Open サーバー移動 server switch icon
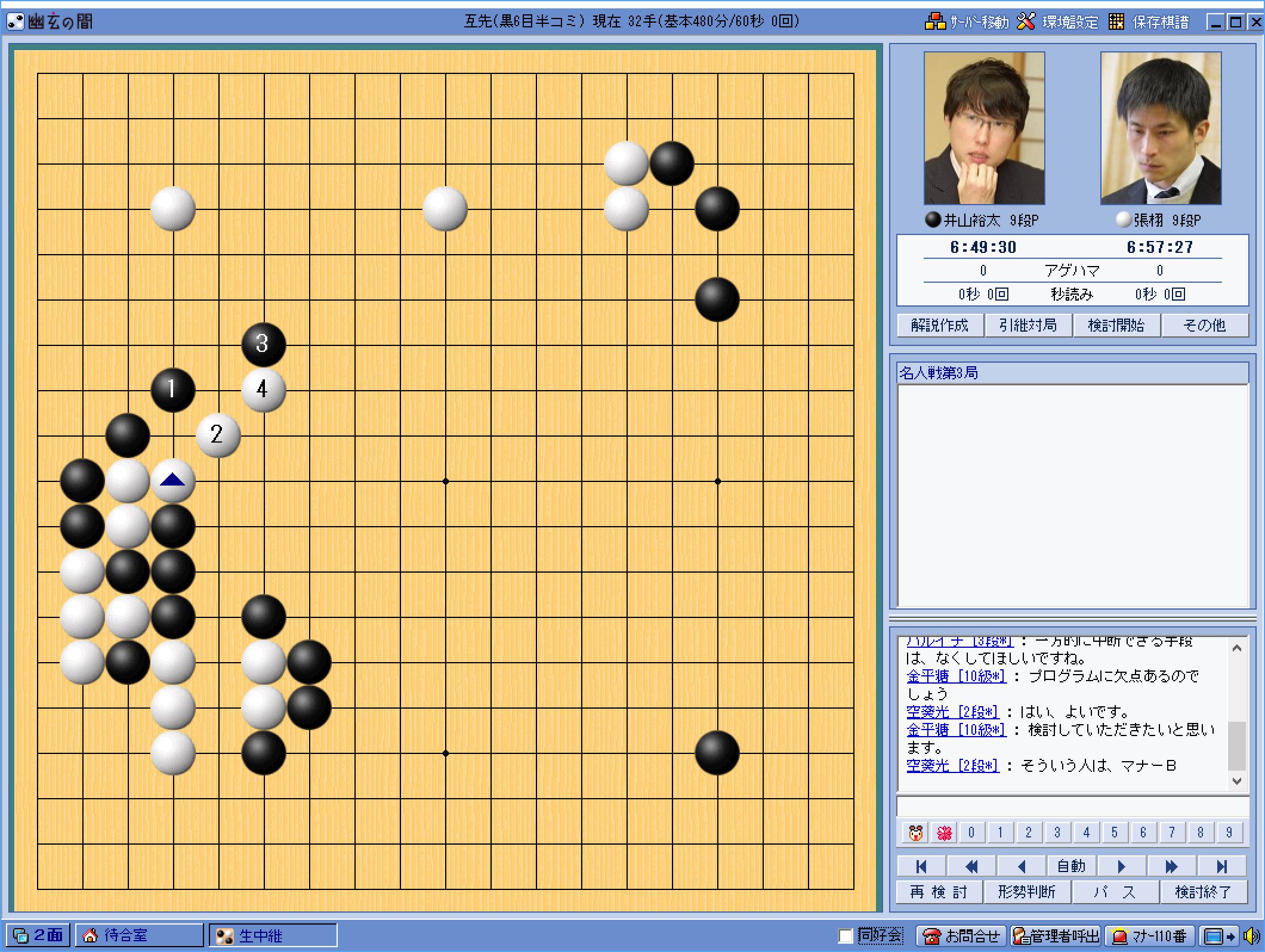 coord(935,22)
